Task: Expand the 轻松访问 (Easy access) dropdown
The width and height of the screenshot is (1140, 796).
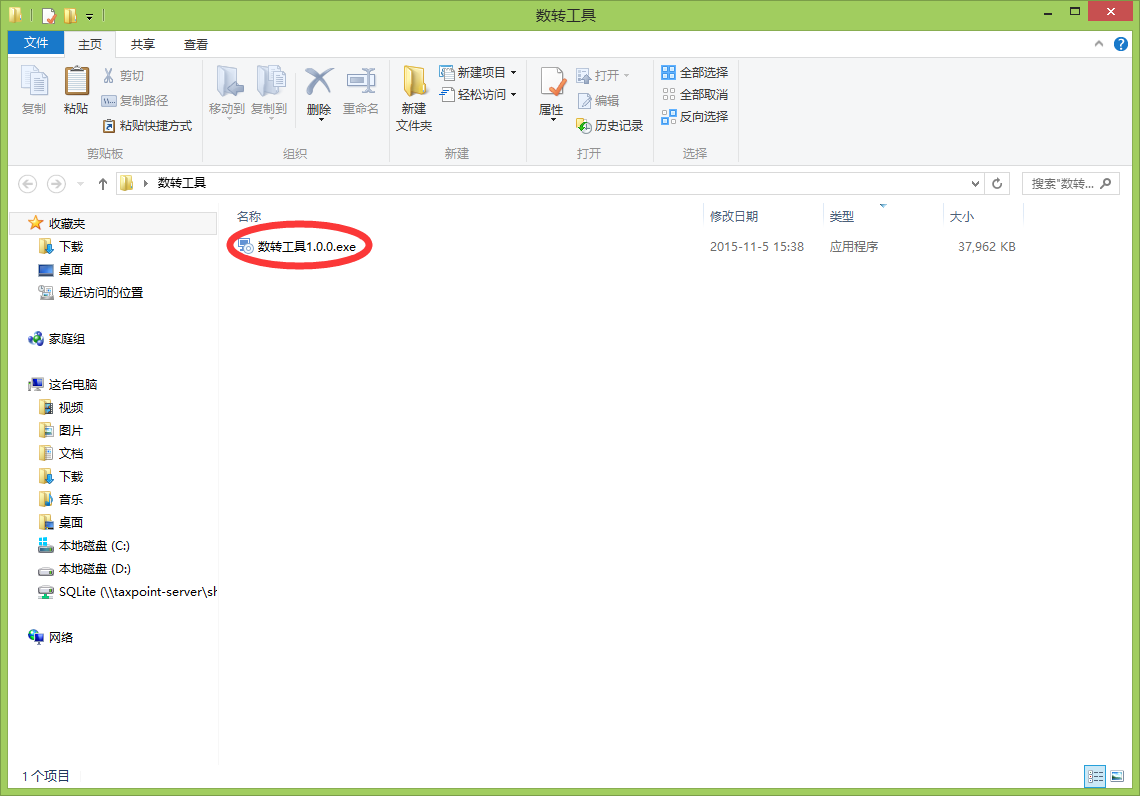Action: [x=513, y=94]
